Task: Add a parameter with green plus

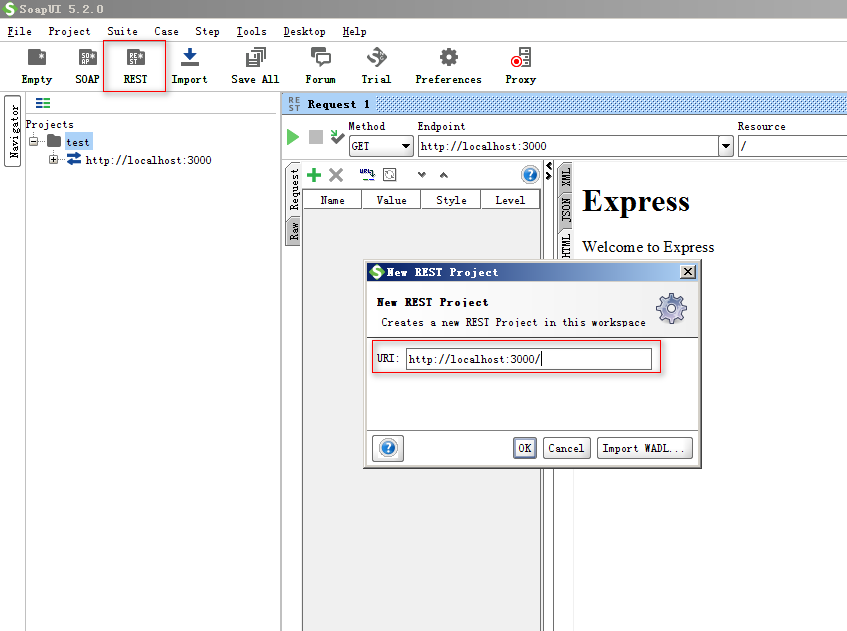Action: [314, 175]
